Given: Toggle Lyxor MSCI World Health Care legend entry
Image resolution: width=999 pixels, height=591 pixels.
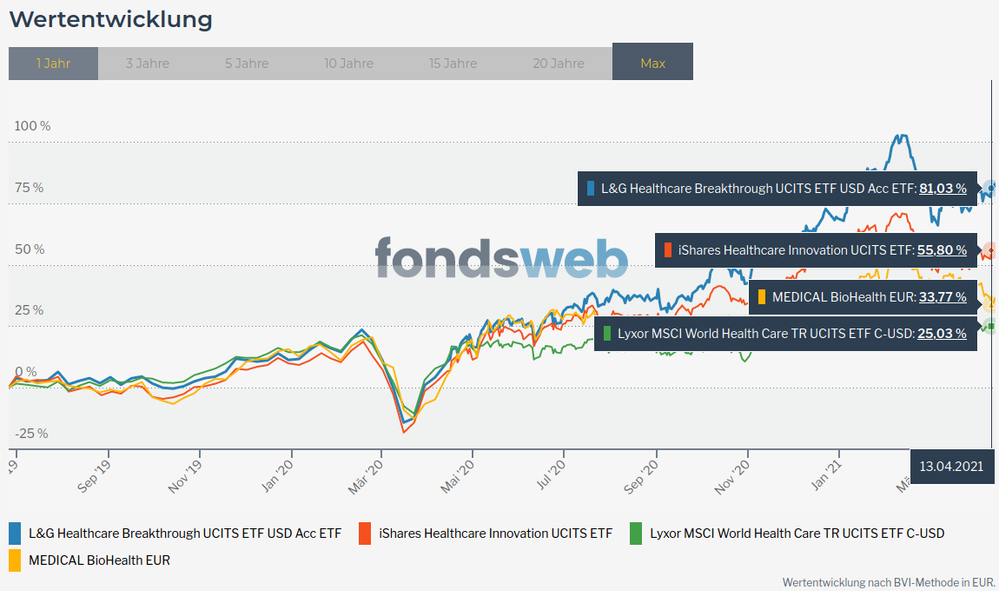Looking at the screenshot, I should pyautogui.click(x=796, y=534).
